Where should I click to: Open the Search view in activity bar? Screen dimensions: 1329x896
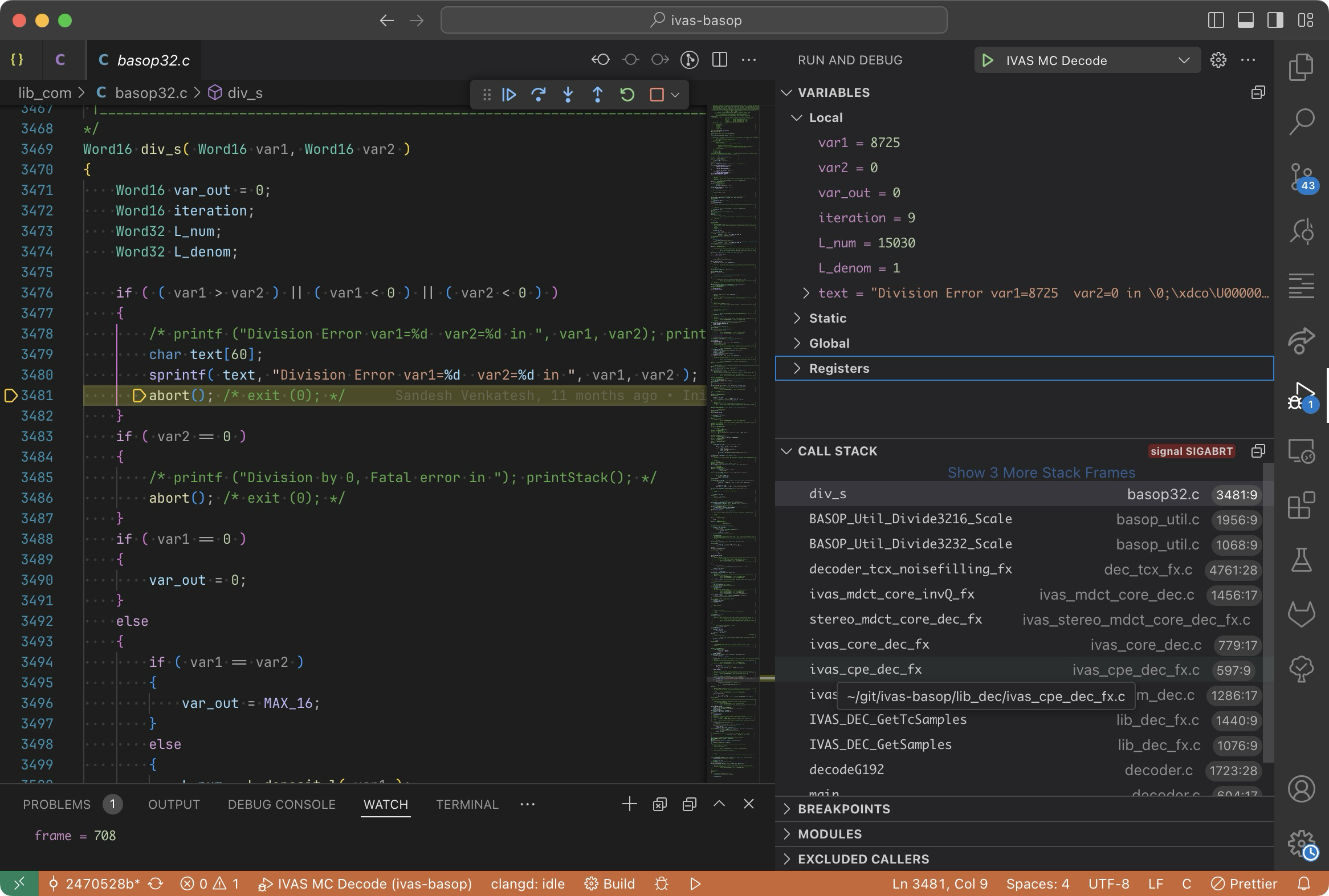(1302, 121)
